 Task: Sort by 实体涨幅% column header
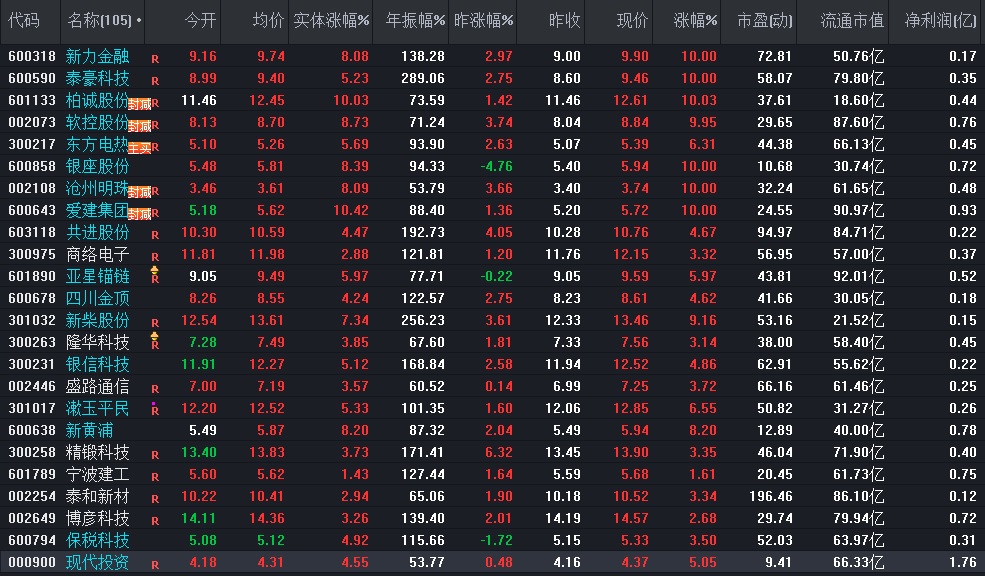[x=331, y=21]
